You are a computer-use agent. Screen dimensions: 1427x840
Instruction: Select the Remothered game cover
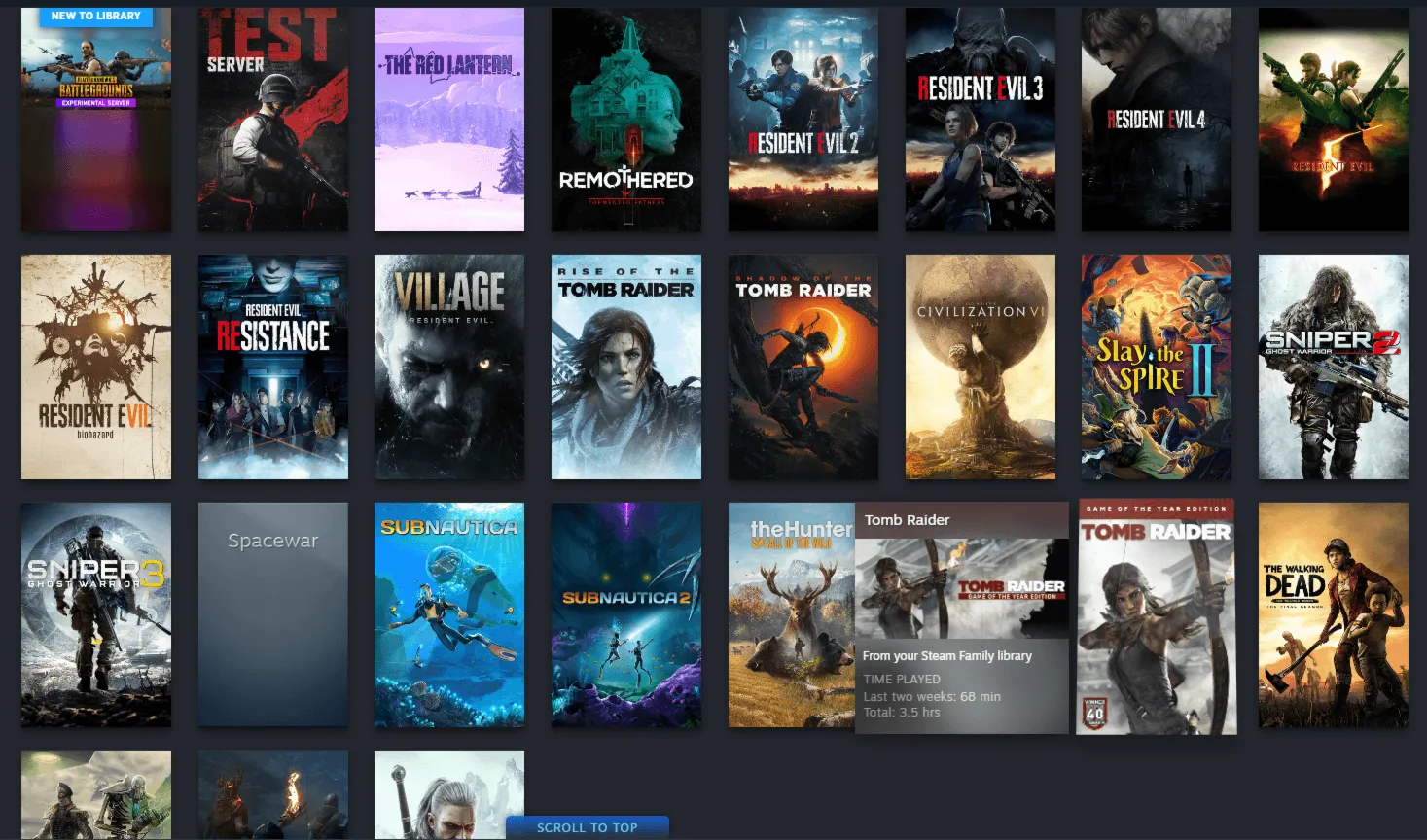pyautogui.click(x=626, y=120)
